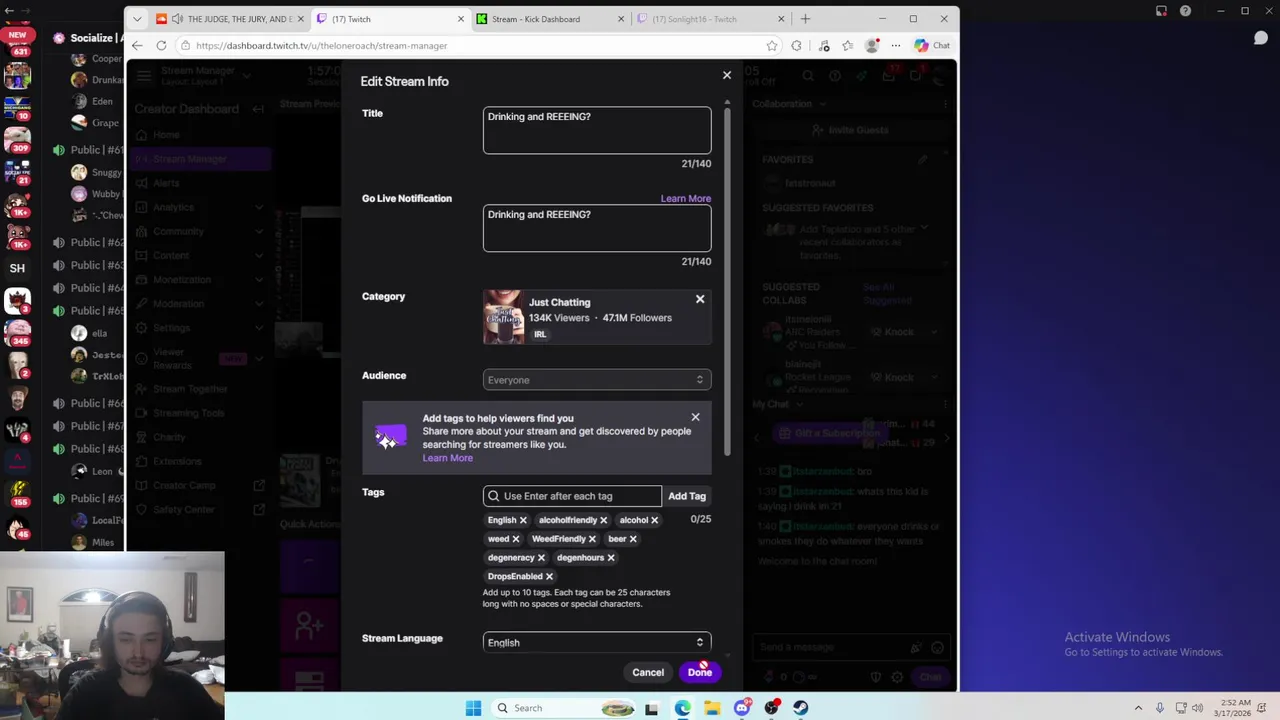This screenshot has height=720, width=1280.
Task: Open the Audience dropdown
Action: (597, 380)
